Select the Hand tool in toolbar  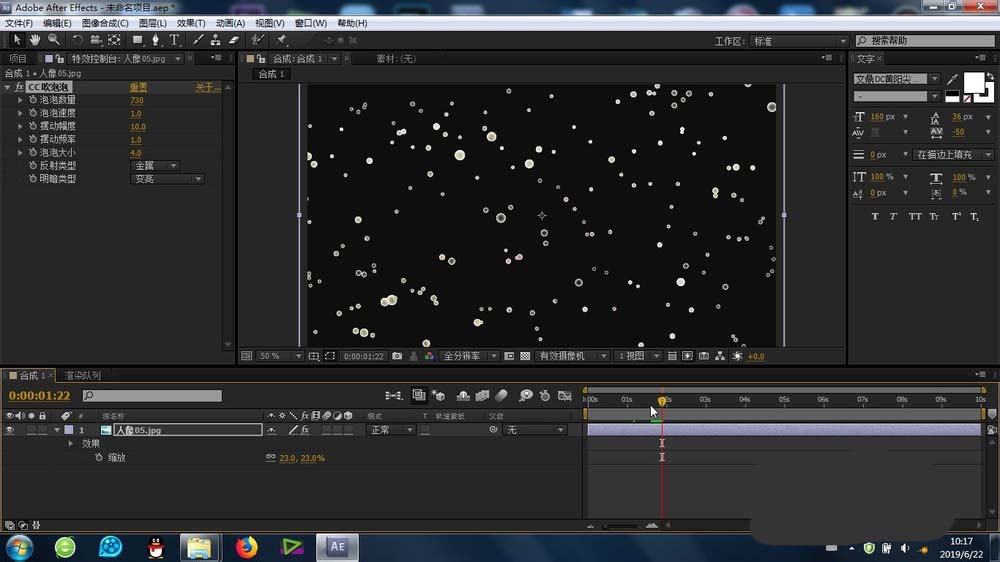click(35, 40)
